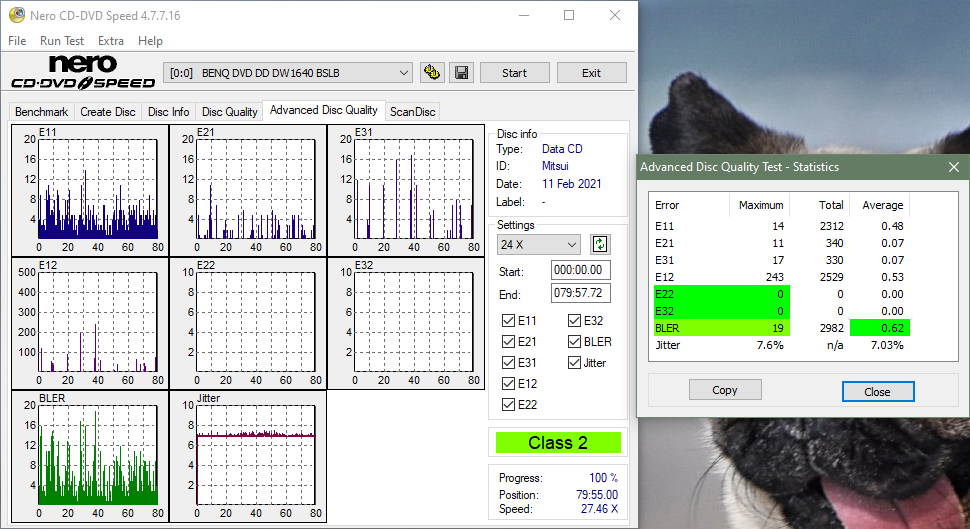Click the Nero CD-DVD Speed title bar icon

coord(17,15)
